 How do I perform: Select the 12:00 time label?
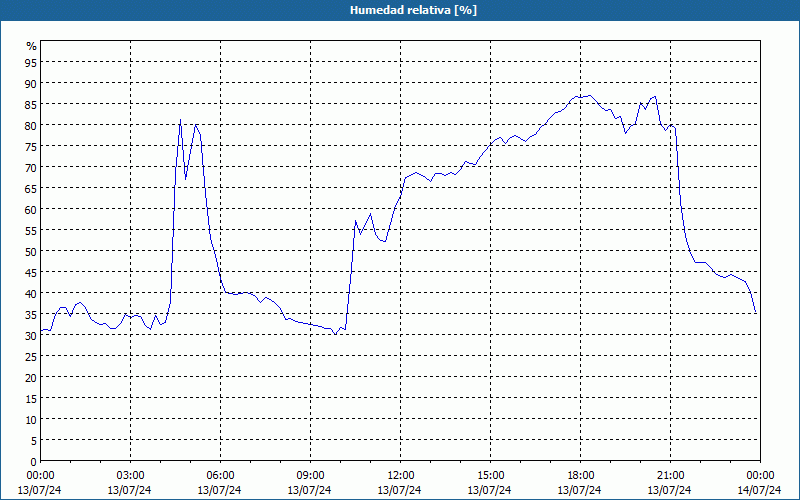401,476
